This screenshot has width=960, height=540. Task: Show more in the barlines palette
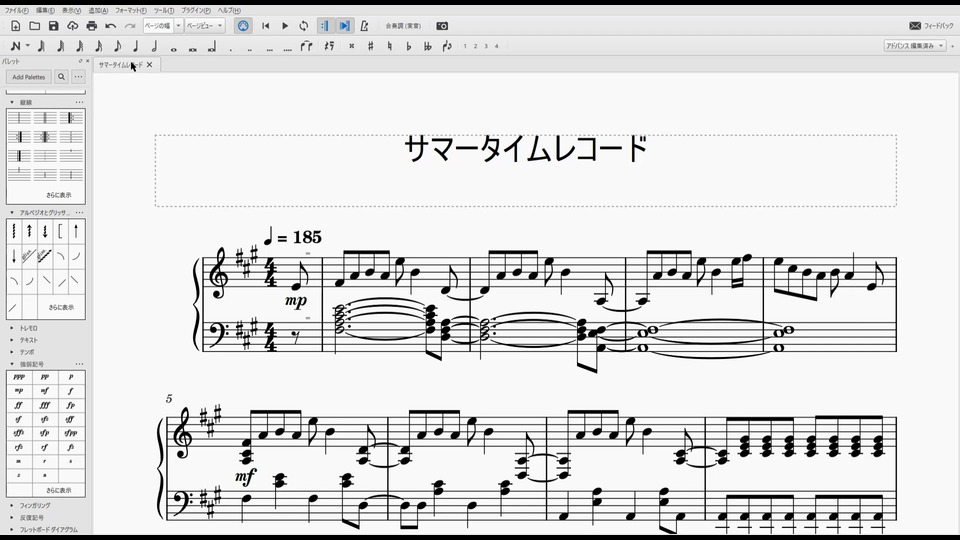tap(59, 195)
